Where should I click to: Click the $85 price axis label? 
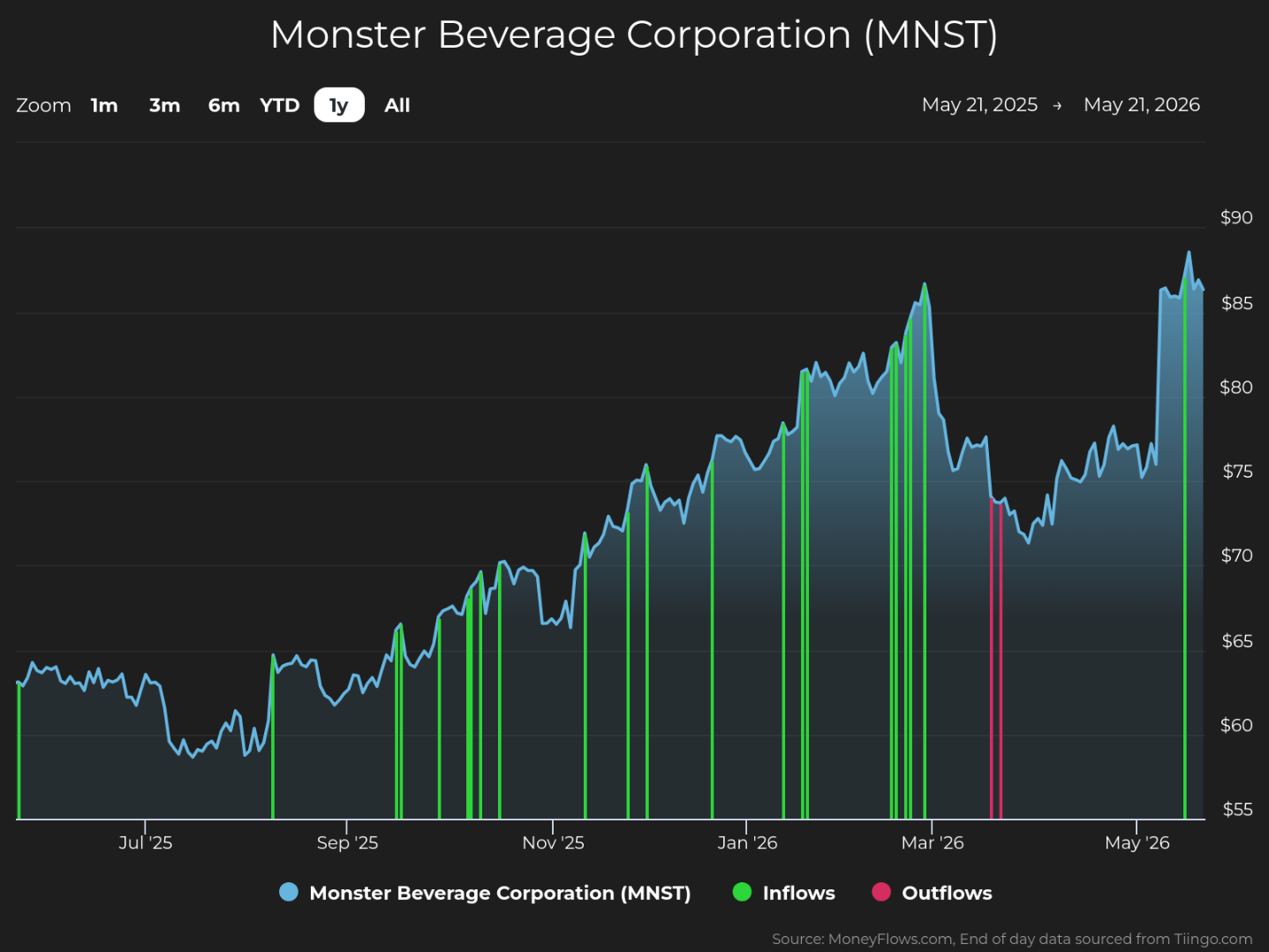point(1236,303)
